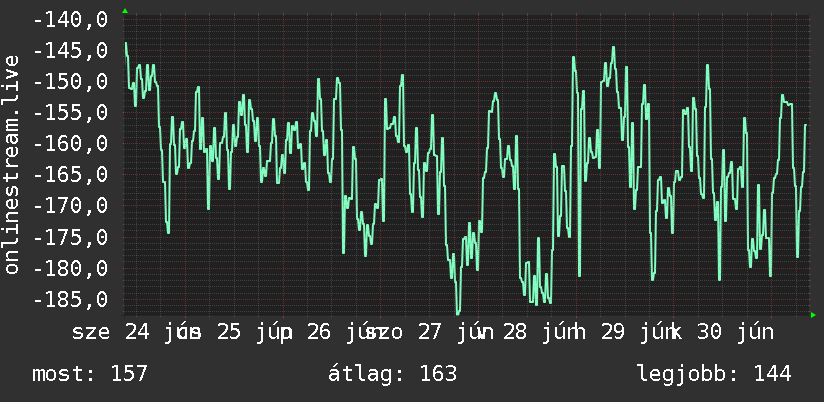Click the 'most: 157' current value text
The height and width of the screenshot is (402, 824).
(90, 374)
